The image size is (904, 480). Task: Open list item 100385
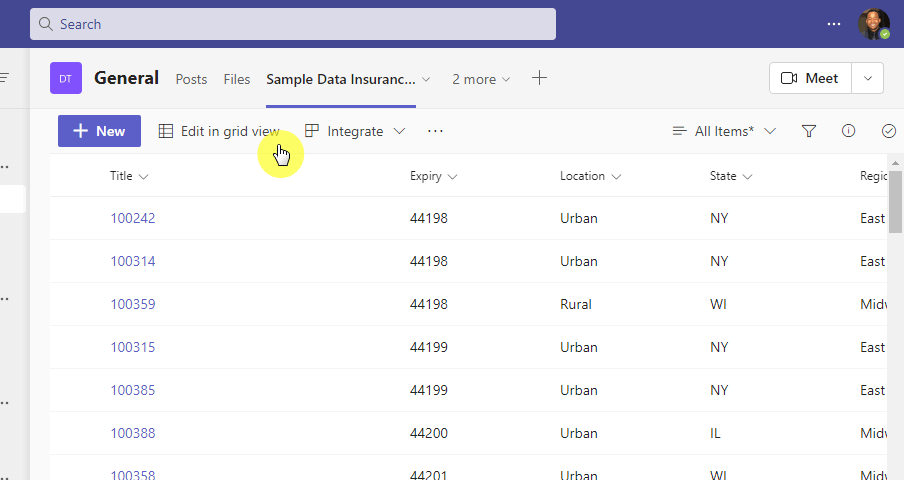click(x=133, y=391)
